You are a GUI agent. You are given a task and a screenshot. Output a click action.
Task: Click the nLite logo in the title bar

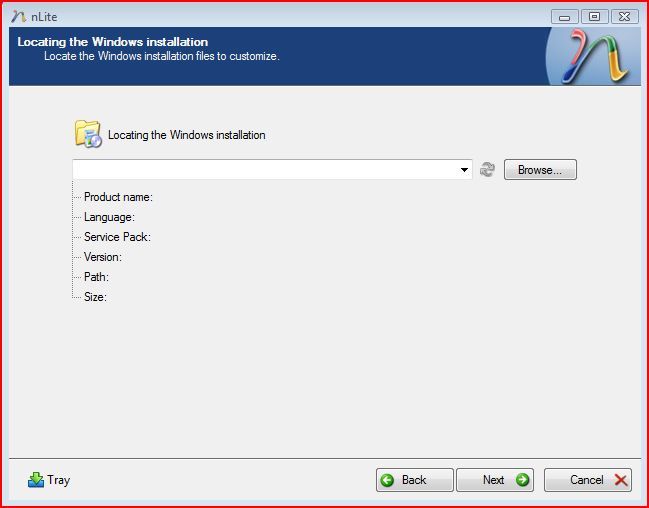point(19,17)
